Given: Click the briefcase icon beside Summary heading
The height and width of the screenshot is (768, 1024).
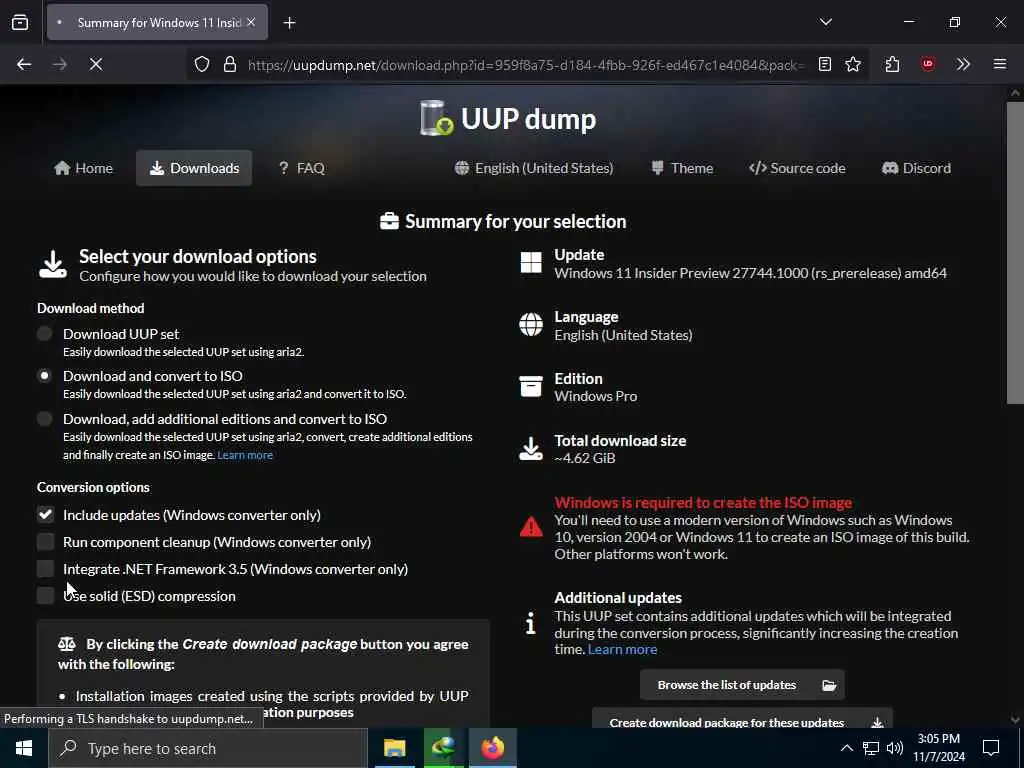Looking at the screenshot, I should pyautogui.click(x=389, y=221).
